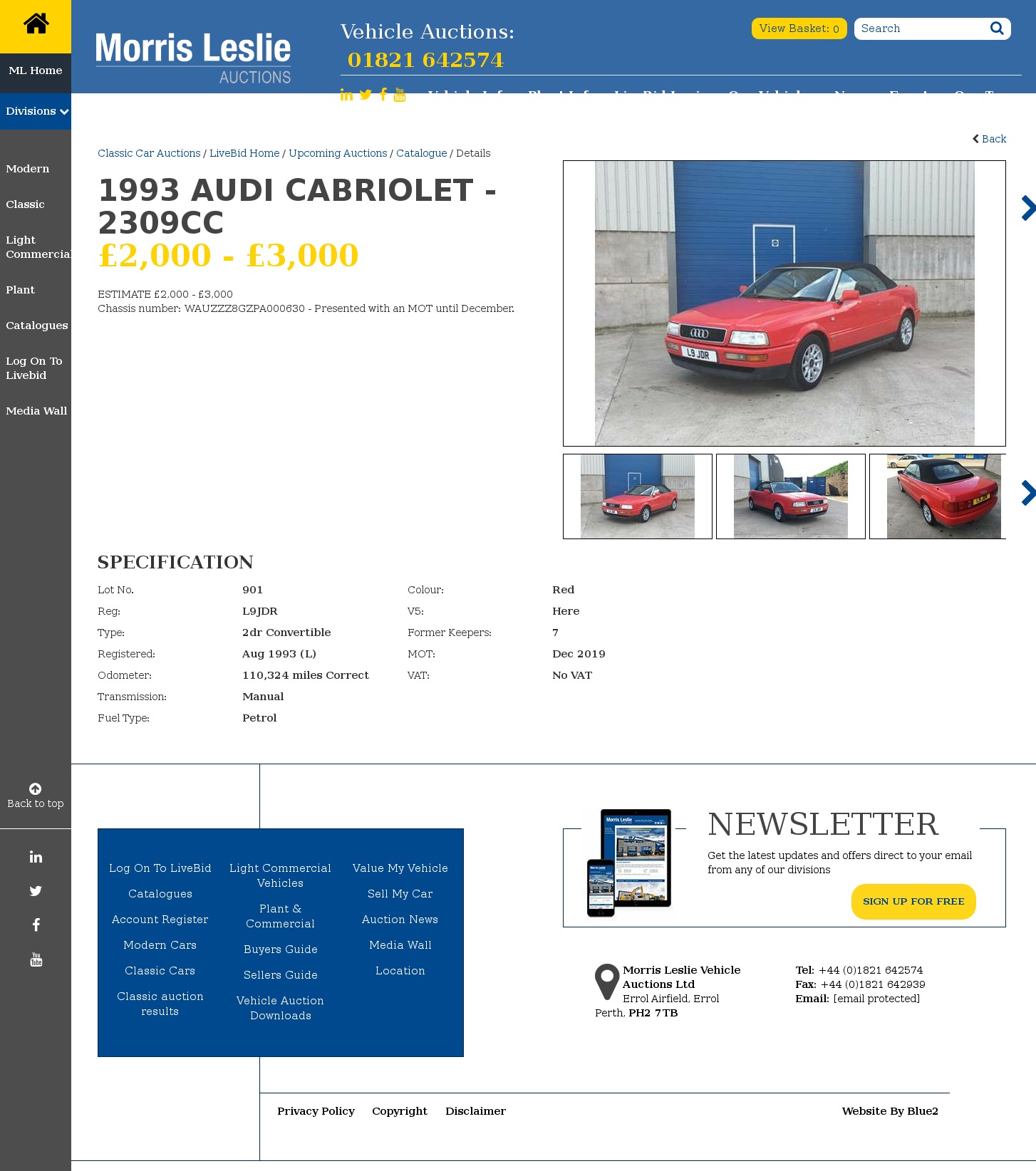Open Catalogue breadcrumb link
1036x1171 pixels.
point(422,153)
